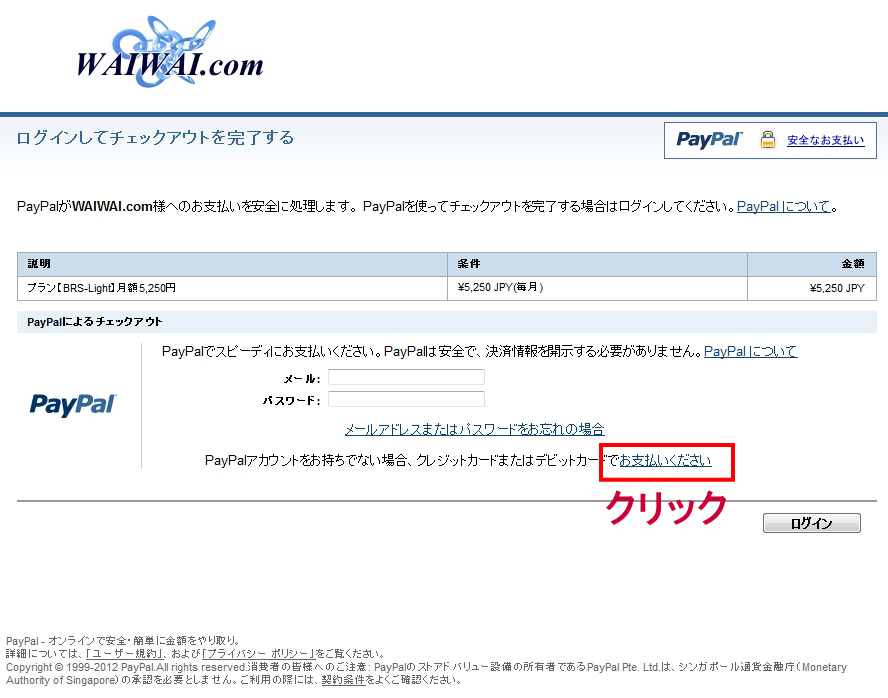Open 契約条件 link in footer
Image resolution: width=888 pixels, height=698 pixels.
tap(343, 680)
